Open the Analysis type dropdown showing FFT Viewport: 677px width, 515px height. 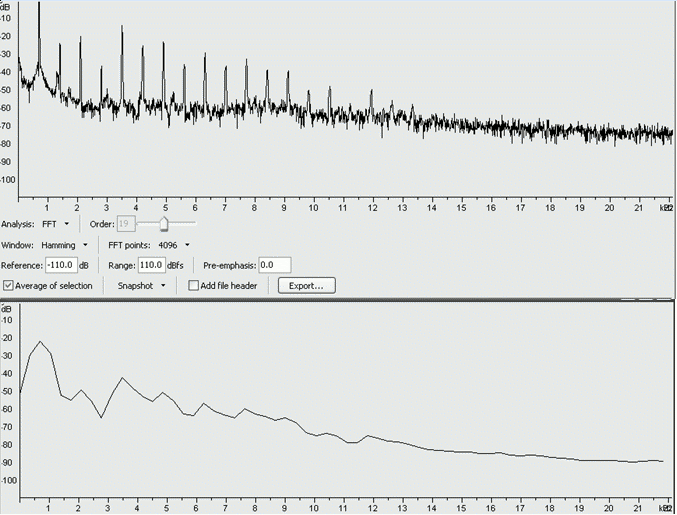55,224
